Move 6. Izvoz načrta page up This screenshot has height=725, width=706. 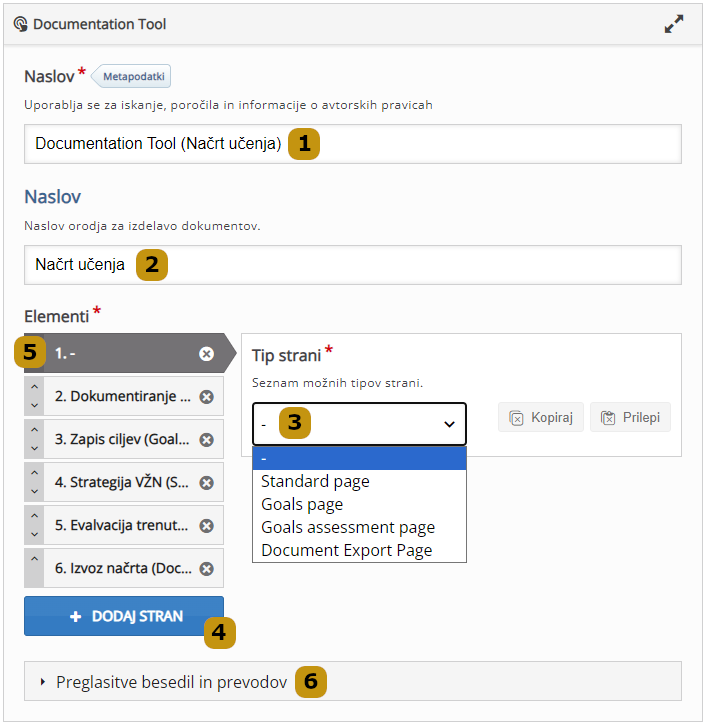point(34,559)
